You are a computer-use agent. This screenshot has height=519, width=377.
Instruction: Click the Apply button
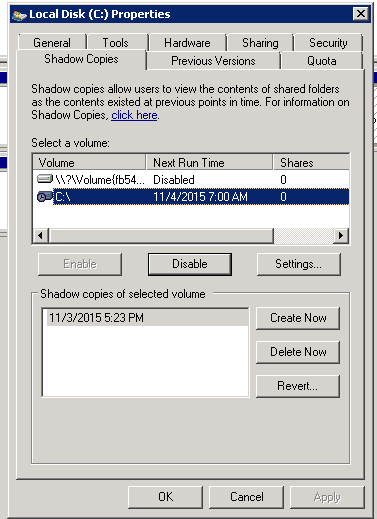[327, 497]
